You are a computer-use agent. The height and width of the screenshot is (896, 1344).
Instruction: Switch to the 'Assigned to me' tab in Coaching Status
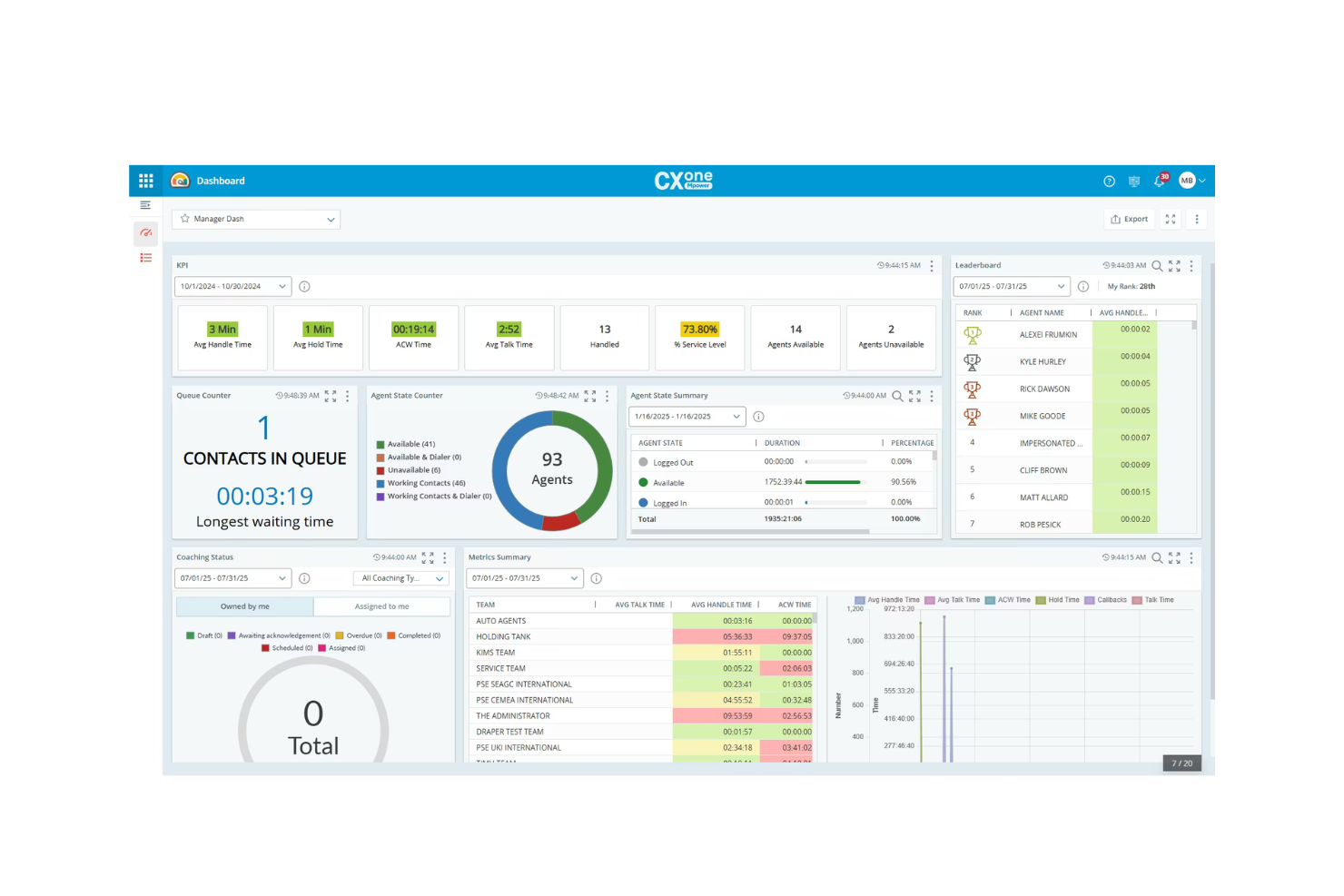tap(381, 606)
